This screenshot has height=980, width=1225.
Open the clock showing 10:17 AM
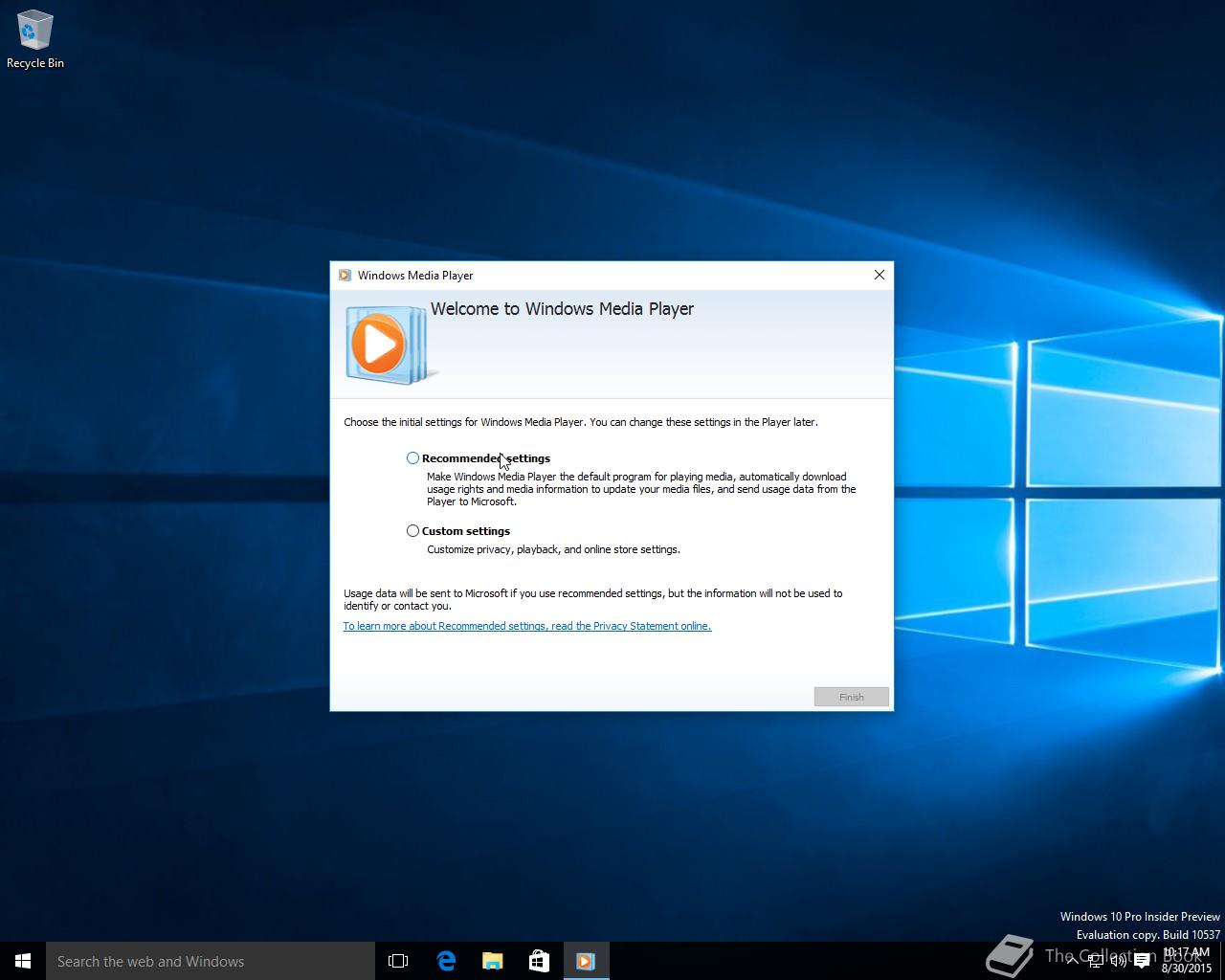[x=1187, y=961]
